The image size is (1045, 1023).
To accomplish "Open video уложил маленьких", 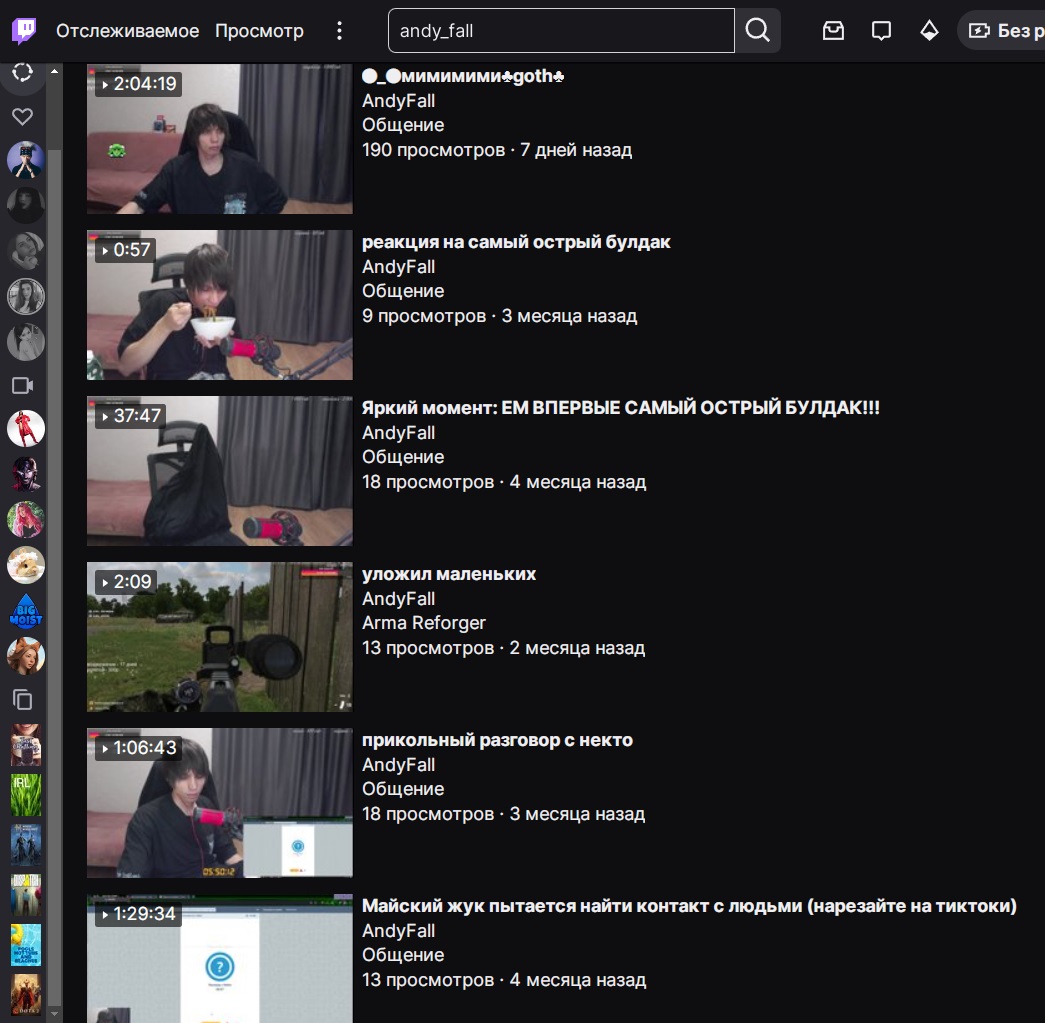I will [449, 574].
